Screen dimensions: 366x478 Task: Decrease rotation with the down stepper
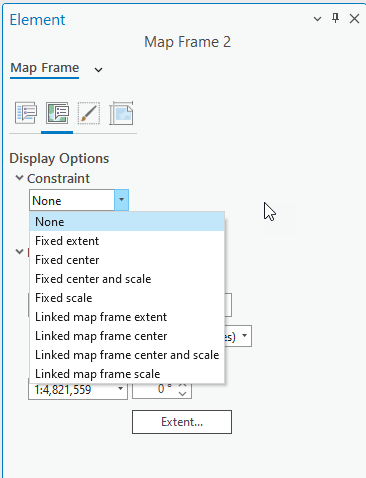182,394
